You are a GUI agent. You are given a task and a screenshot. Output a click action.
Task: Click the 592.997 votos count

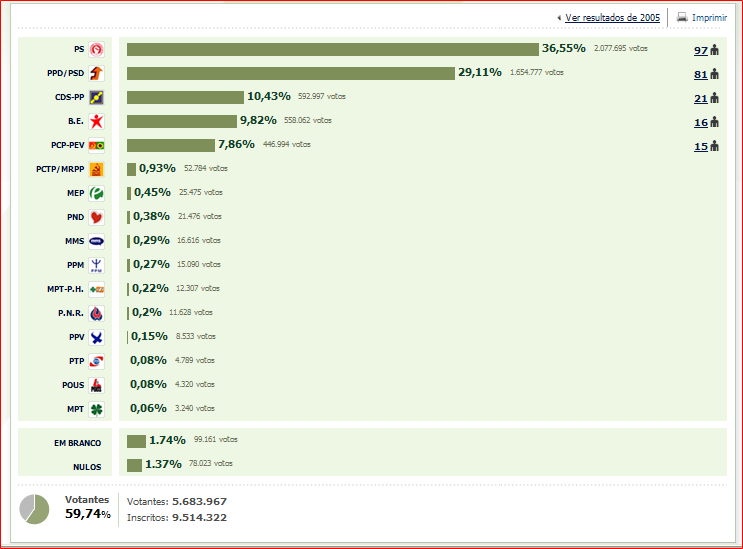322,96
